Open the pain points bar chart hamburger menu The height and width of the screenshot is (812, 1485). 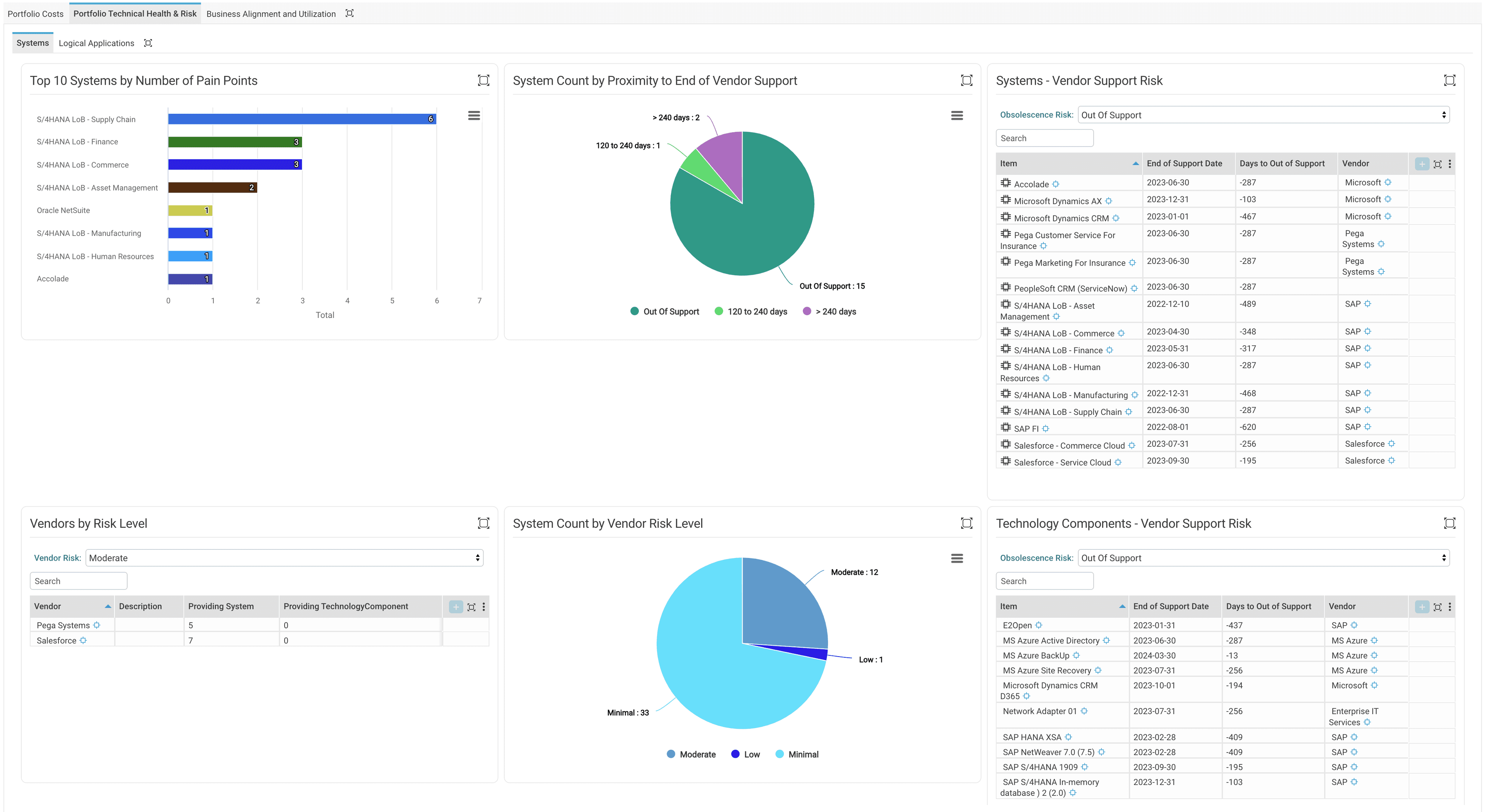[474, 116]
